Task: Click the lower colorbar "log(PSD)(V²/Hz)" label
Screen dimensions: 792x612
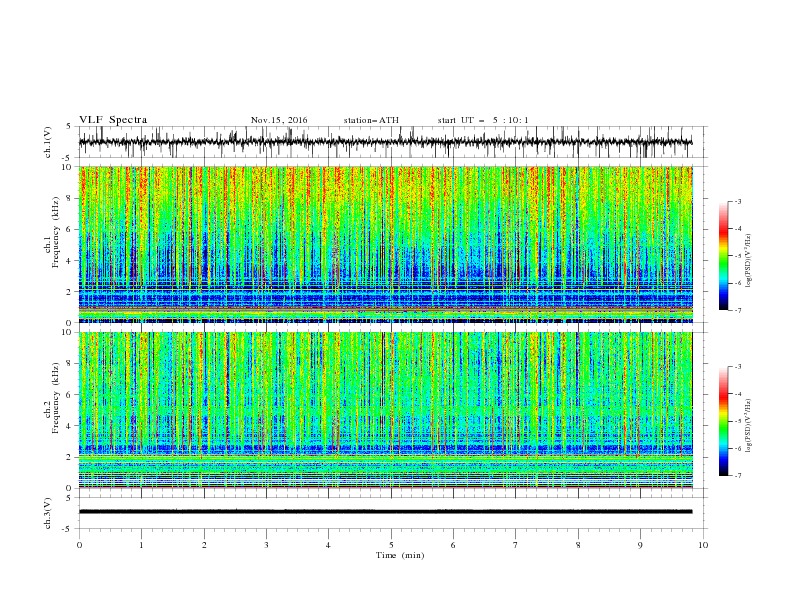Action: (749, 425)
